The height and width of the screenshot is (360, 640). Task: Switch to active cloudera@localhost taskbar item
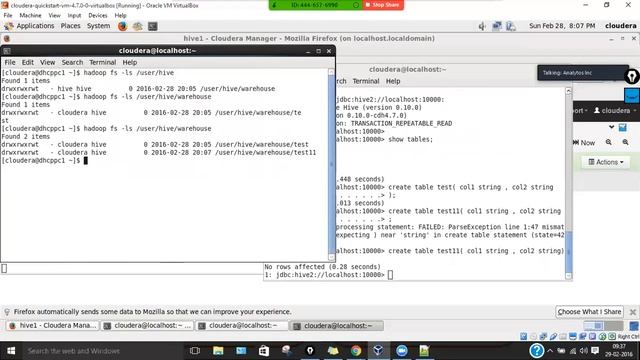tap(337, 326)
